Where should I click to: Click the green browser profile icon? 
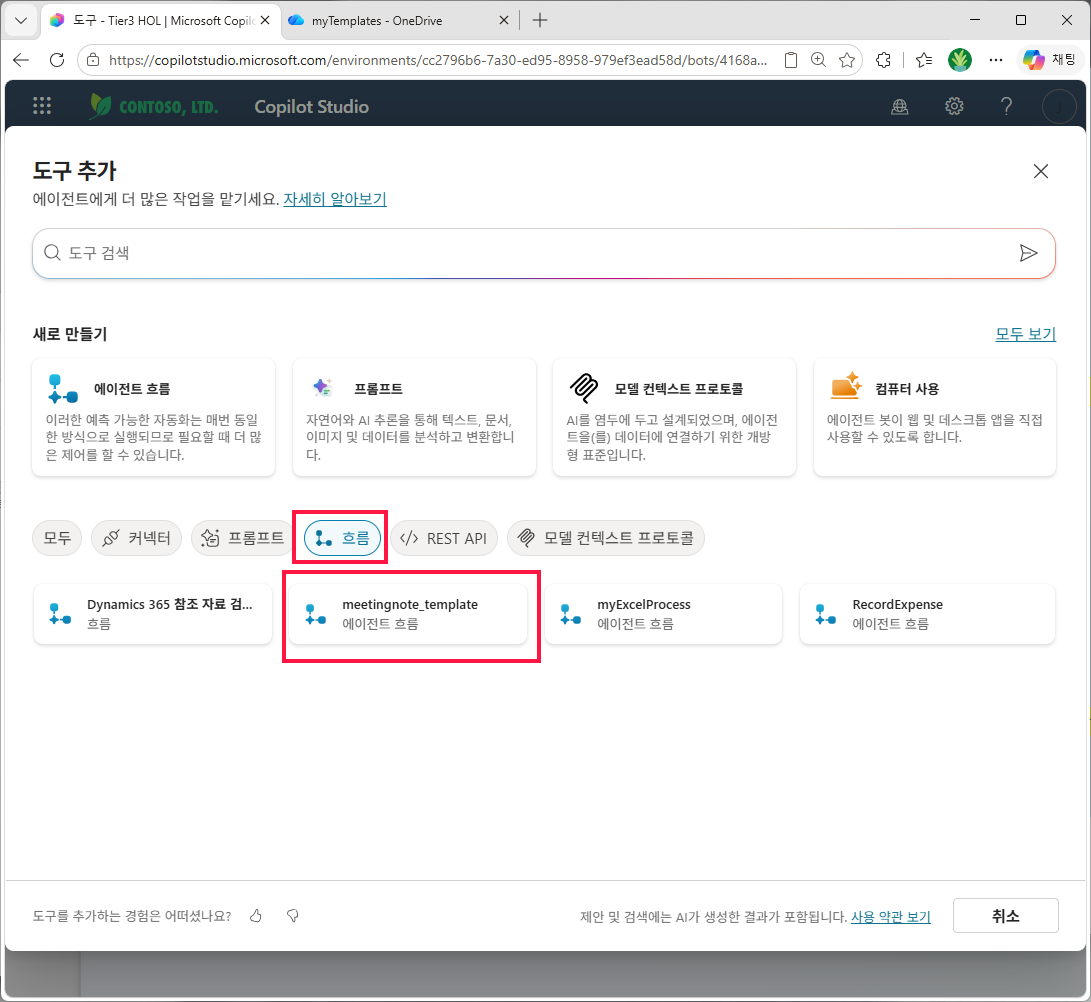click(x=959, y=61)
